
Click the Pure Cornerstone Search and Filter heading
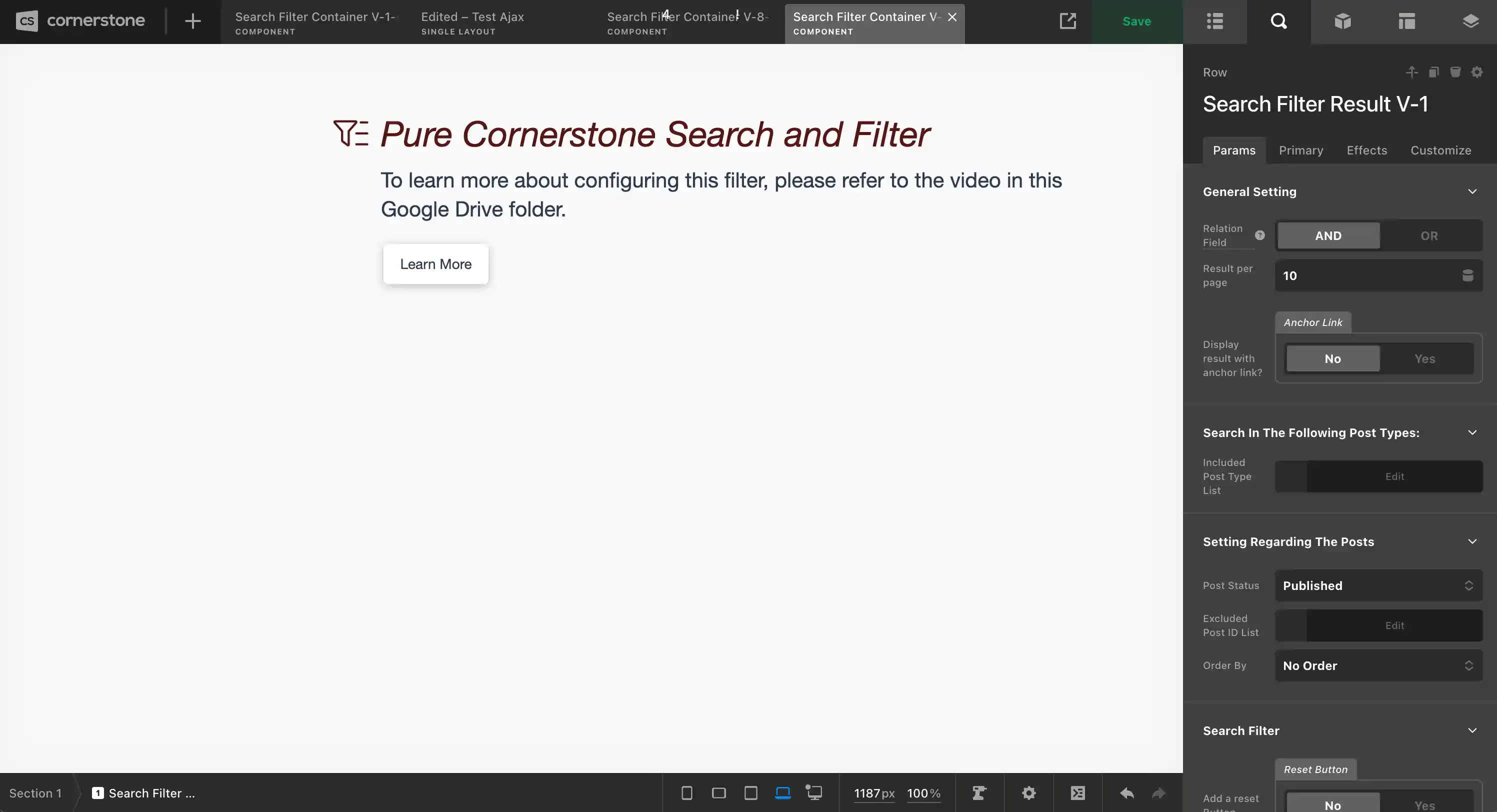(654, 134)
